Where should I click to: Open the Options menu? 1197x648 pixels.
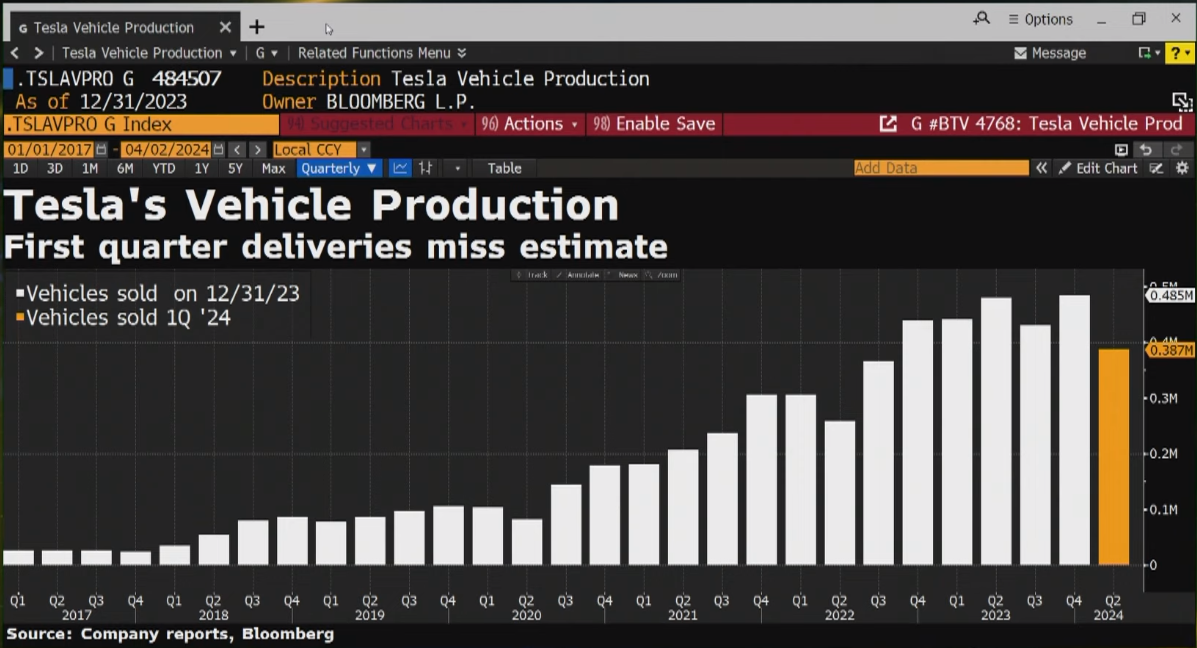click(x=1041, y=19)
